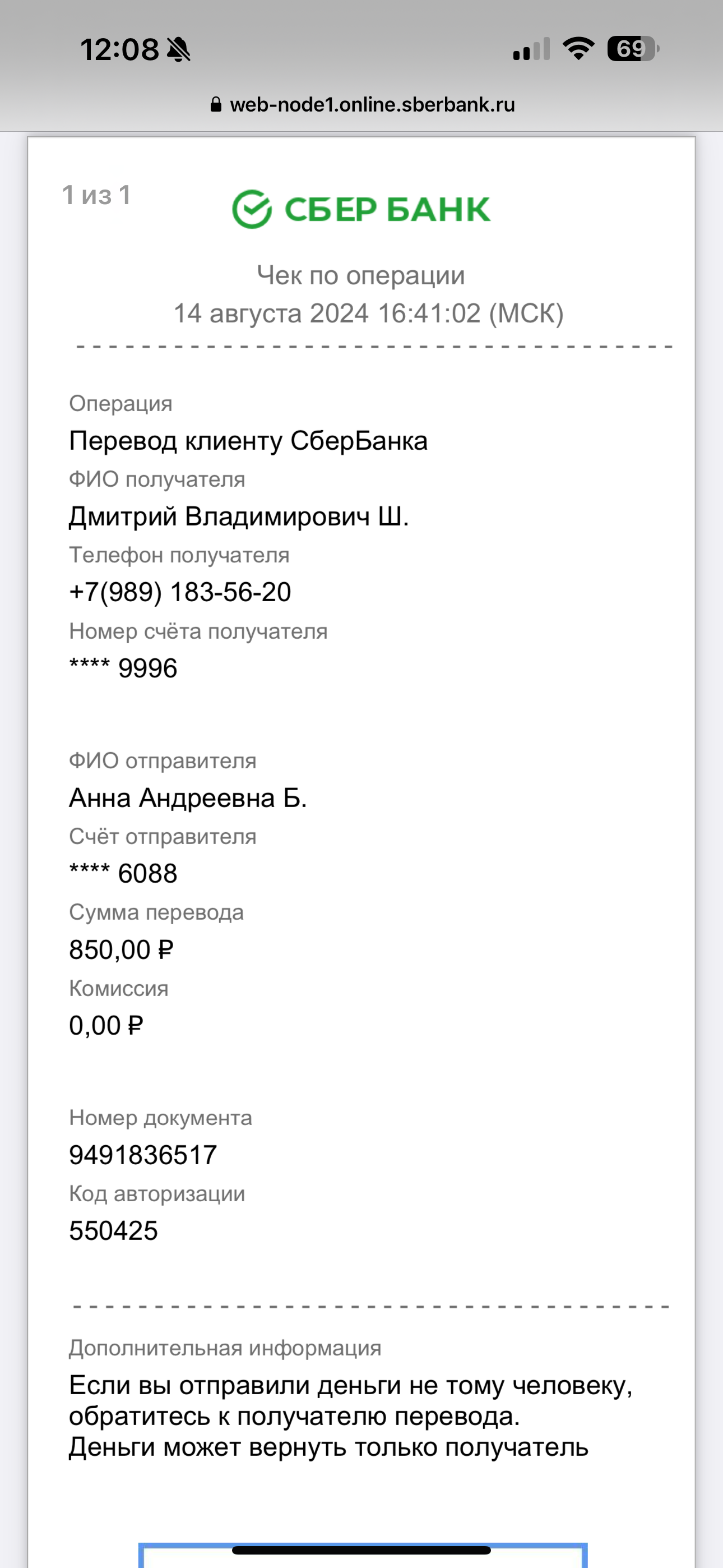
Task: Tap the СБЕР БАНК title text
Action: click(x=387, y=209)
